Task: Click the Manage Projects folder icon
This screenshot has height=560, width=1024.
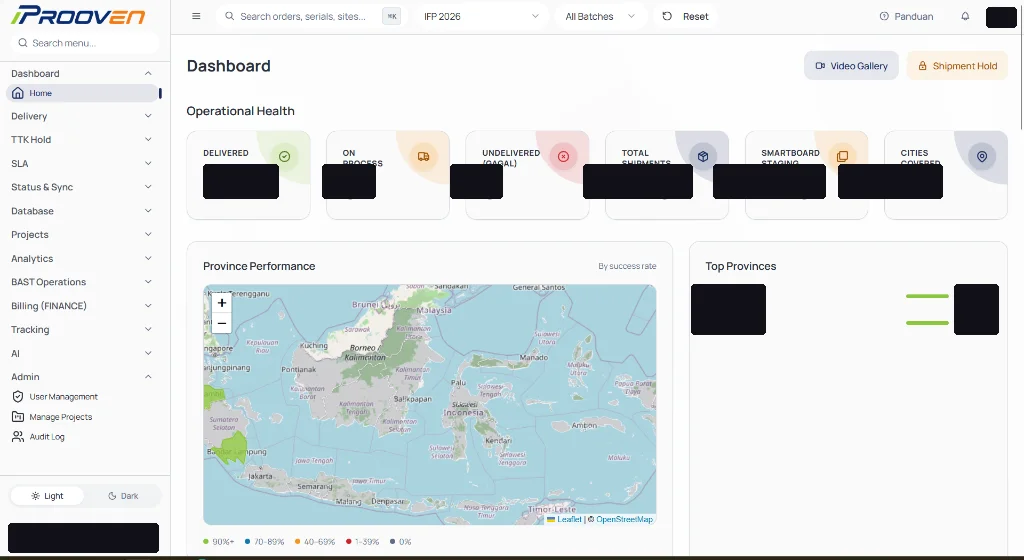Action: 18,416
